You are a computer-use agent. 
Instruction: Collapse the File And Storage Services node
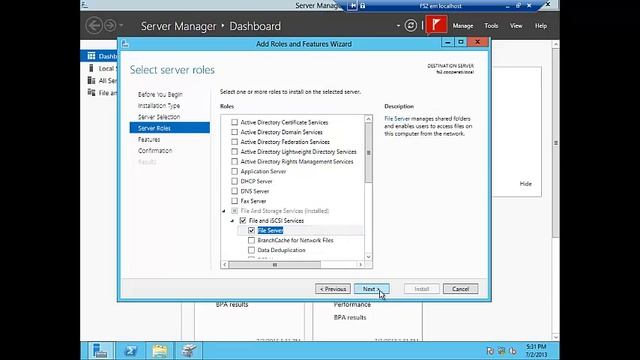pos(224,211)
